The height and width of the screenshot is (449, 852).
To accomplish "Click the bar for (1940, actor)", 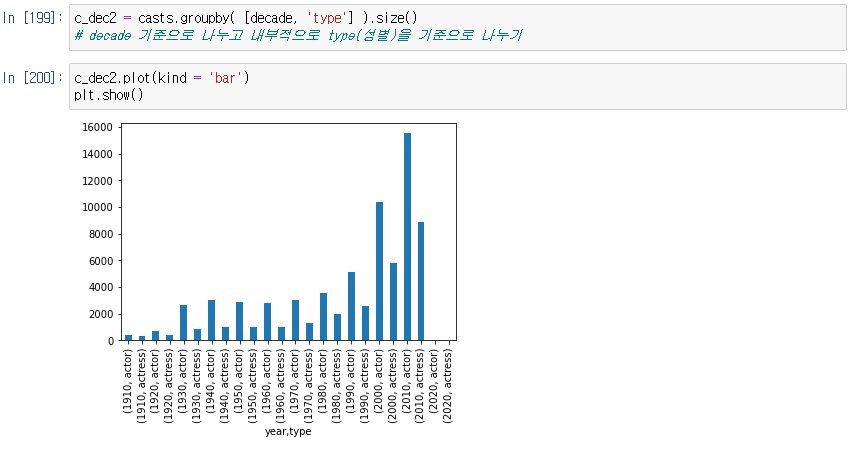I will pyautogui.click(x=211, y=320).
